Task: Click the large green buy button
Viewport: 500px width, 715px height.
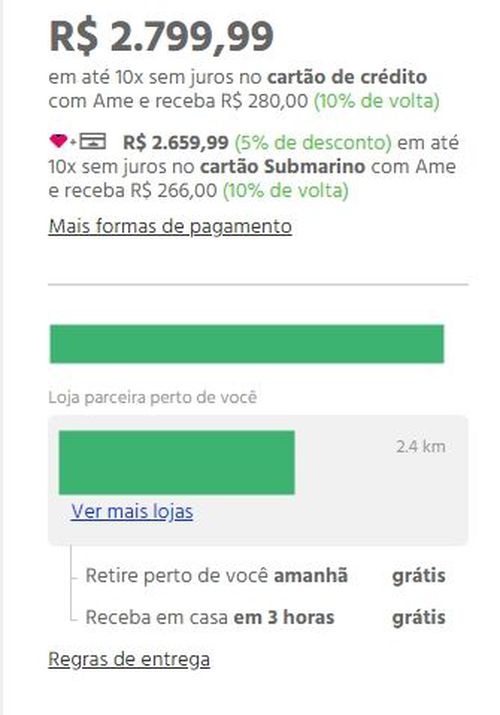Action: (247, 344)
